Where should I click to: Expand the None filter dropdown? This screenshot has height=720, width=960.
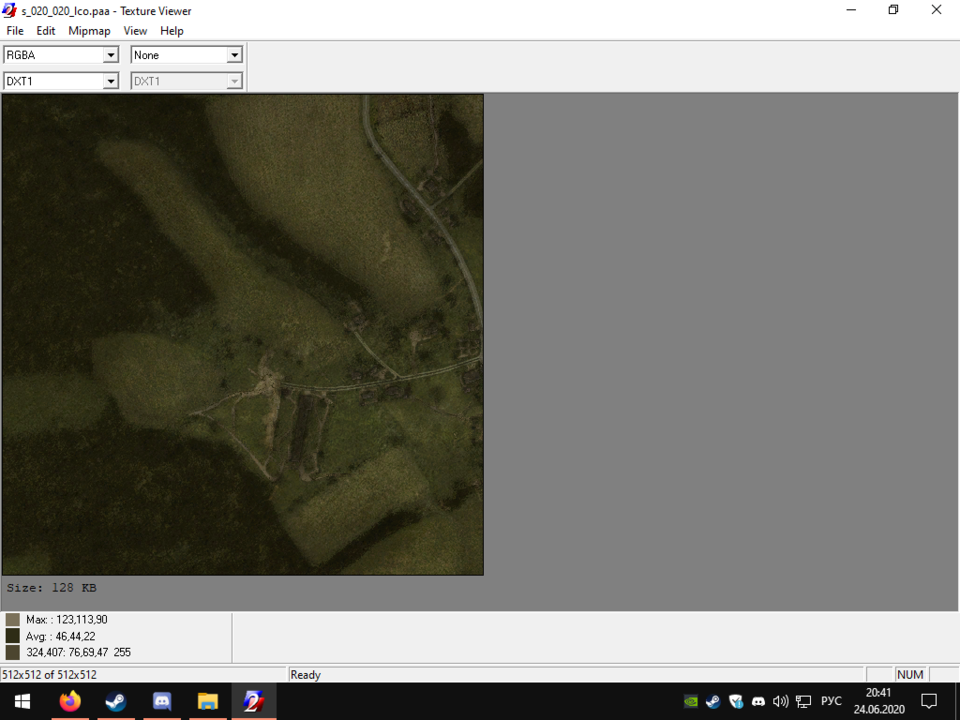pyautogui.click(x=234, y=55)
